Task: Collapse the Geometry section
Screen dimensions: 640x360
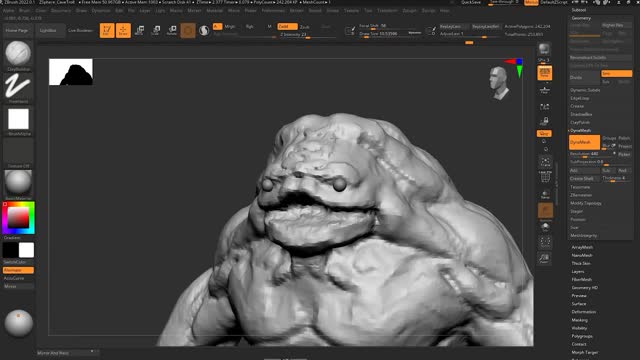Action: 581,18
